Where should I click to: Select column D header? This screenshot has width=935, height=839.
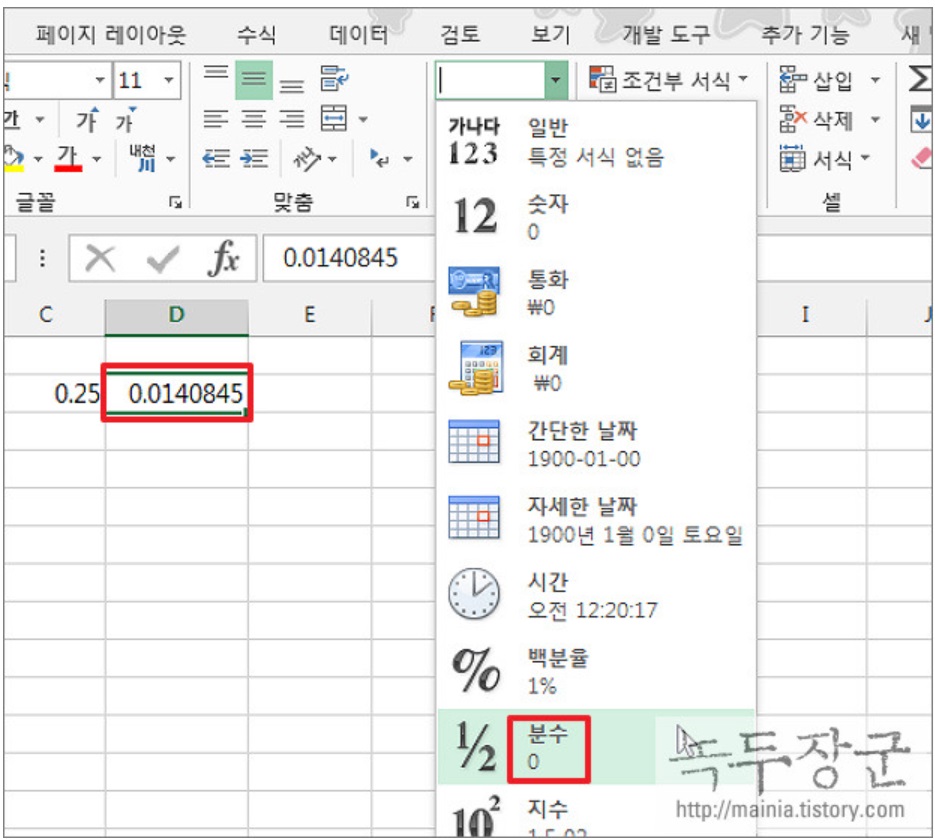coord(177,316)
